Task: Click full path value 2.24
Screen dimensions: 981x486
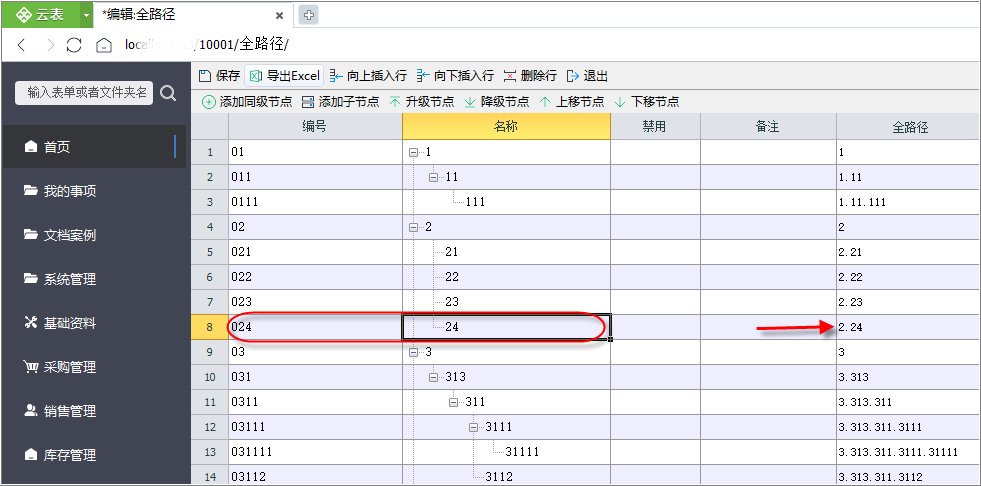Action: pos(851,327)
